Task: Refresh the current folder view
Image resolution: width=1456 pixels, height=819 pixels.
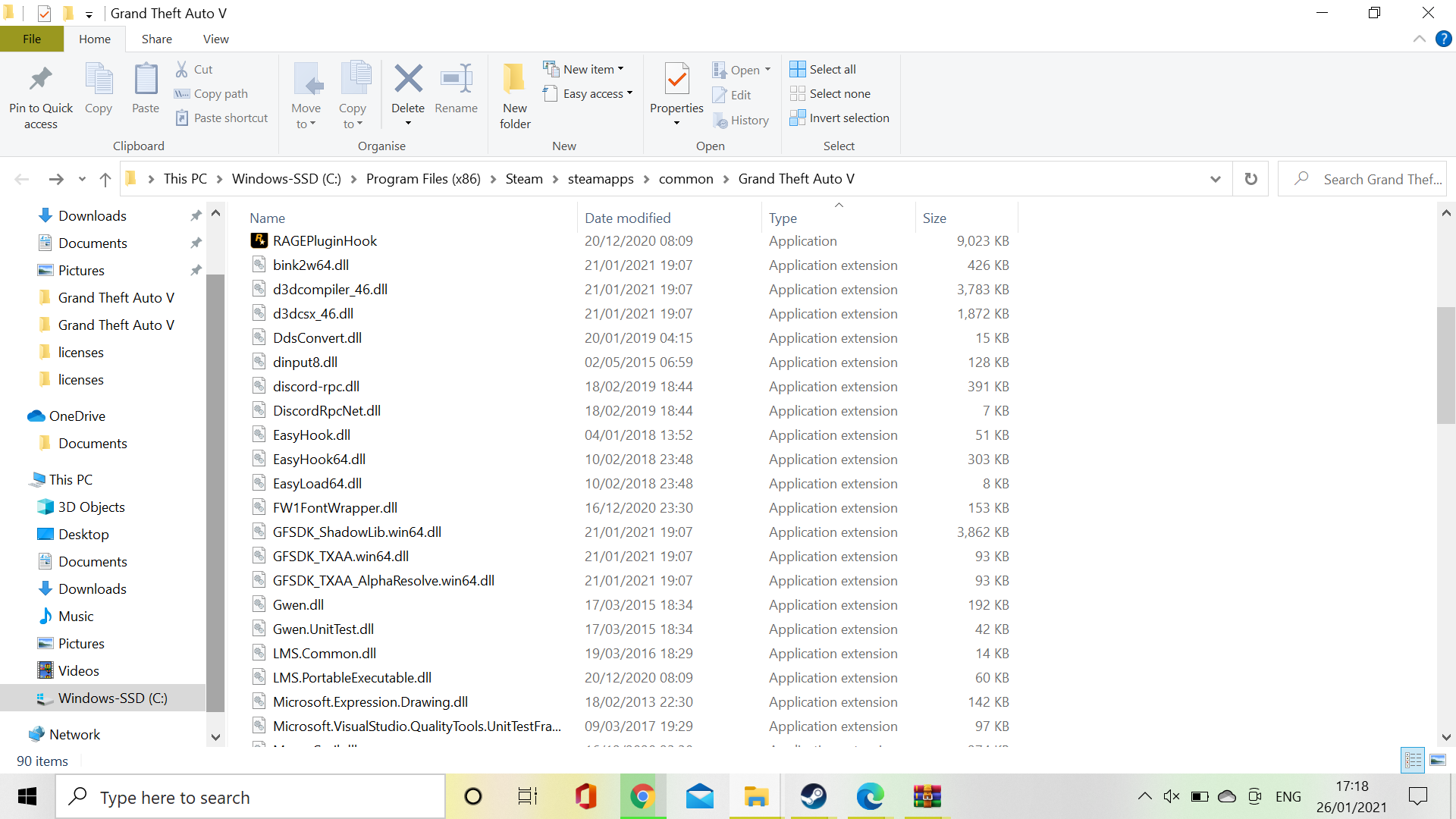Action: coord(1250,179)
